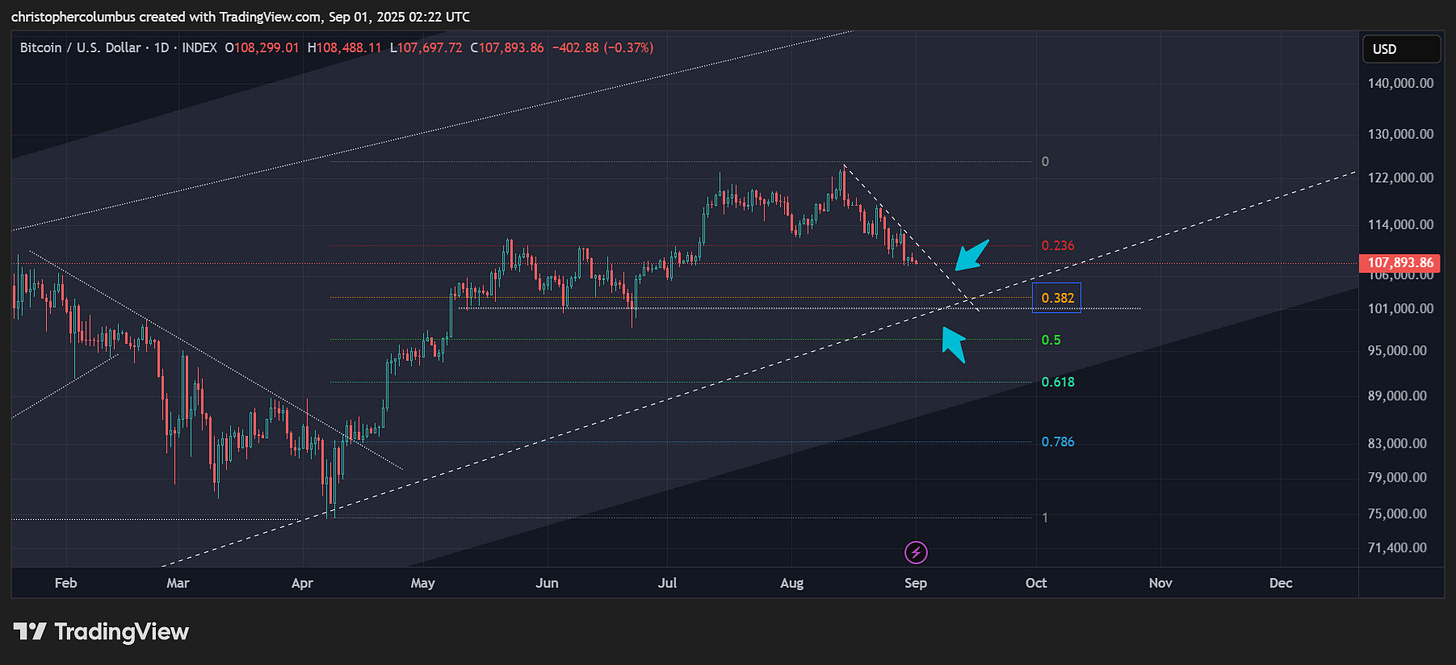Select the 0.382 Fibonacci level label
The height and width of the screenshot is (665, 1456).
coord(1058,298)
